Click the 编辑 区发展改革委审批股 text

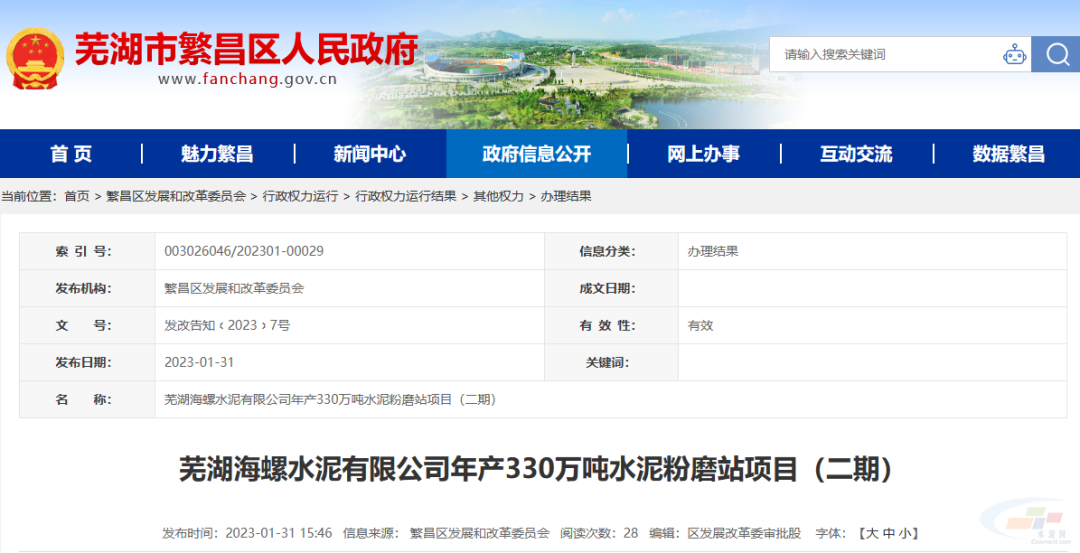(725, 533)
